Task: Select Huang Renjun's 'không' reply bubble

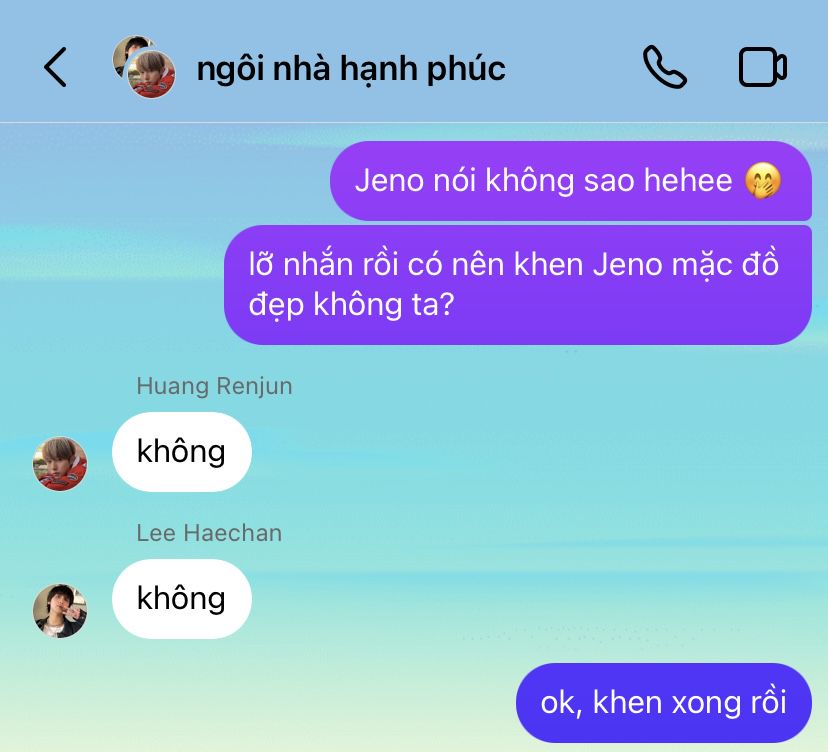Action: coord(182,452)
